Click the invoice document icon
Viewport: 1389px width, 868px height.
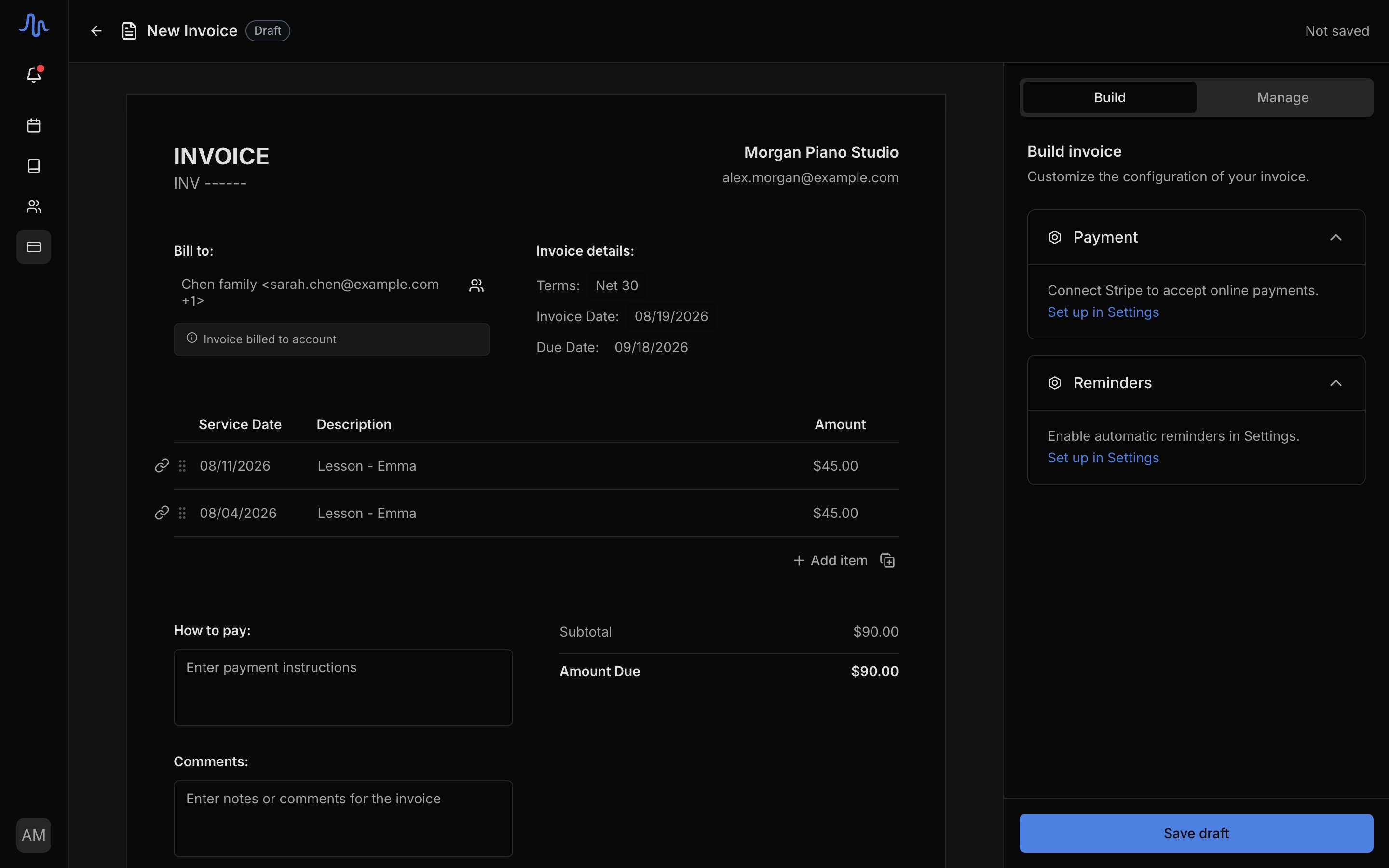coord(129,31)
